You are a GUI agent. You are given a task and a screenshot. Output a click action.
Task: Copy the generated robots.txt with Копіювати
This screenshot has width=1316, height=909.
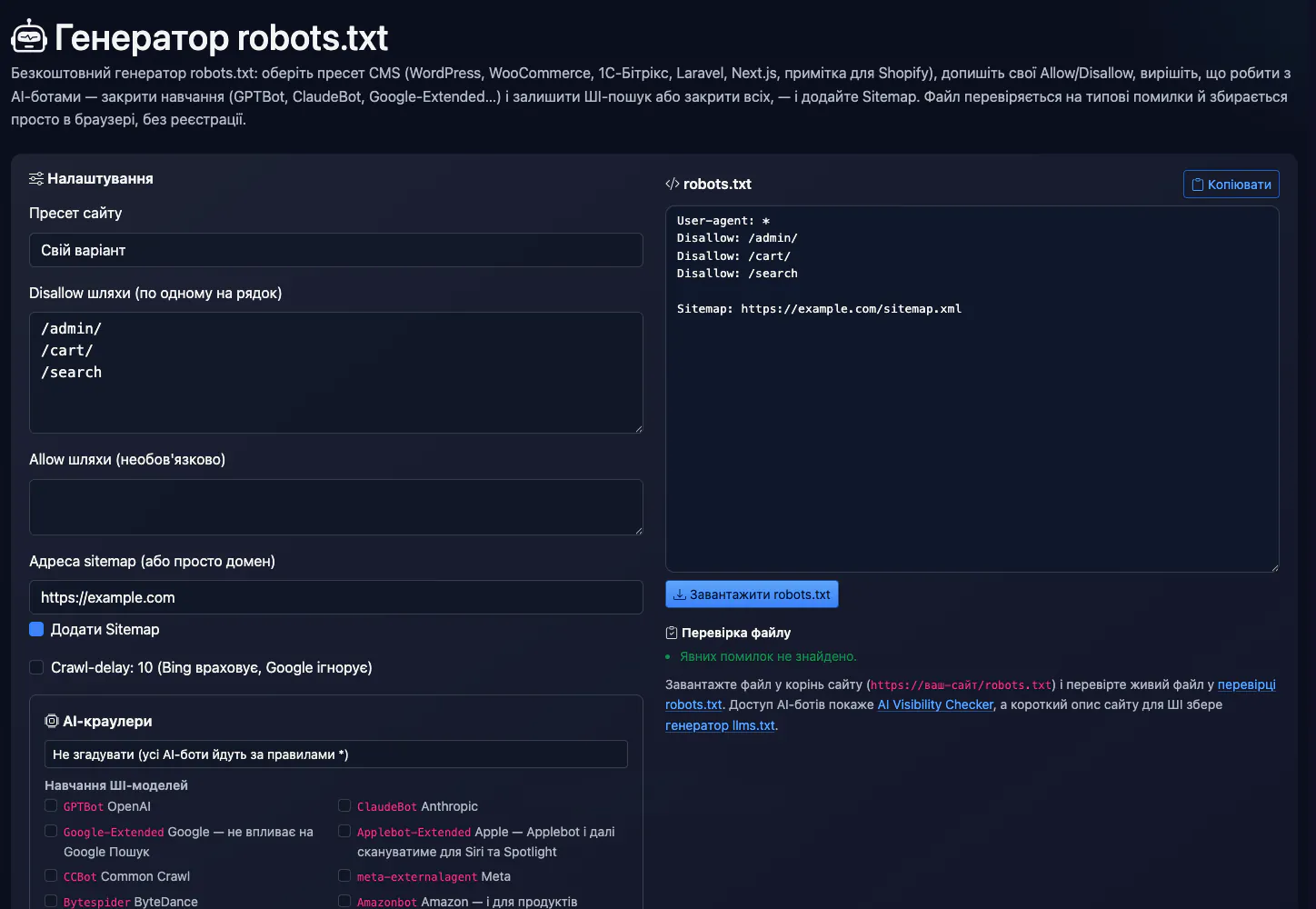click(x=1231, y=185)
